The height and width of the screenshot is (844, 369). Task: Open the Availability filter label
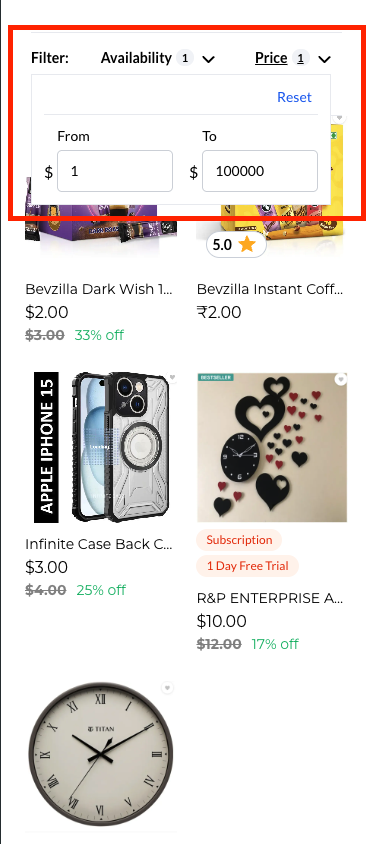[x=136, y=58]
